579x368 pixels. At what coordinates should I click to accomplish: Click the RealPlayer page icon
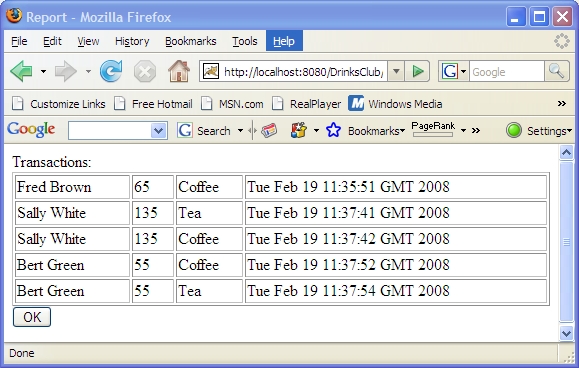pyautogui.click(x=277, y=103)
